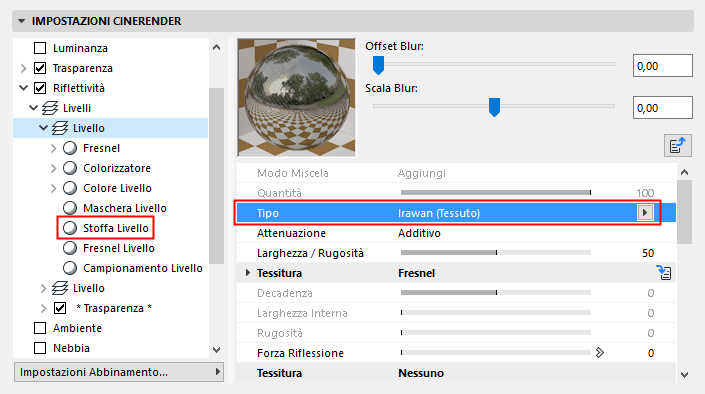
Task: Select the Campionamento Livello circle icon
Action: pyautogui.click(x=70, y=268)
